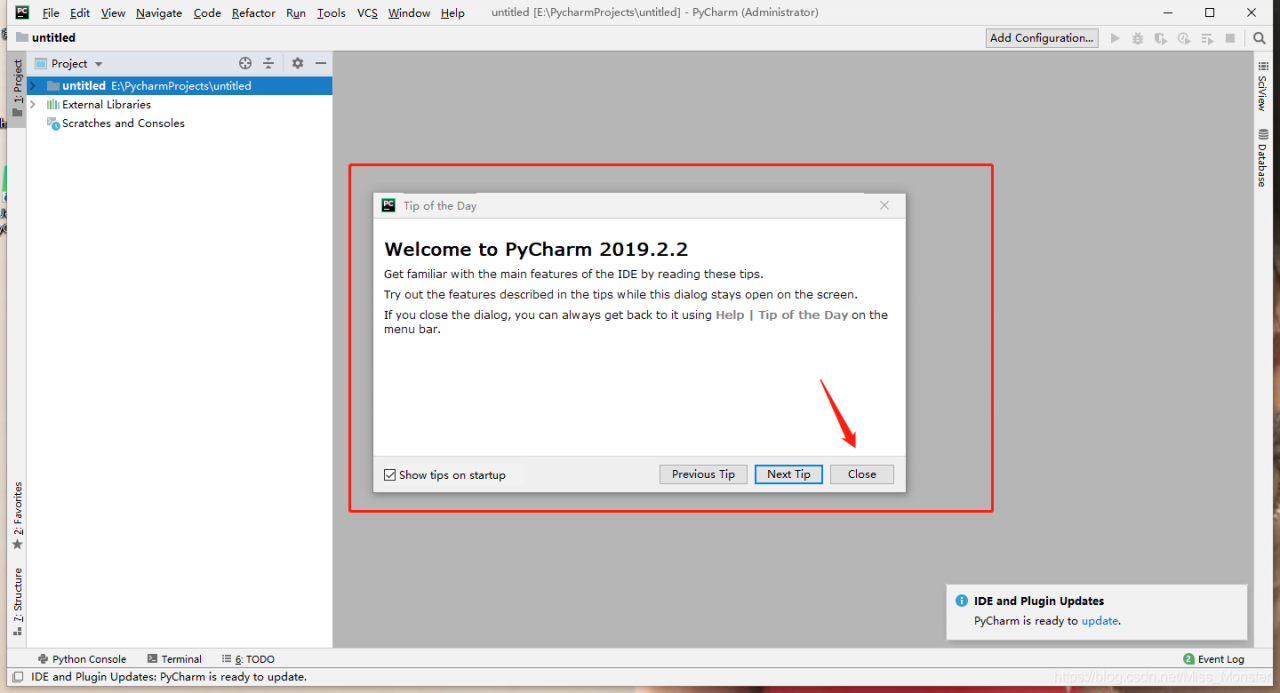Close the Tip of the Day dialog with X

coord(884,205)
